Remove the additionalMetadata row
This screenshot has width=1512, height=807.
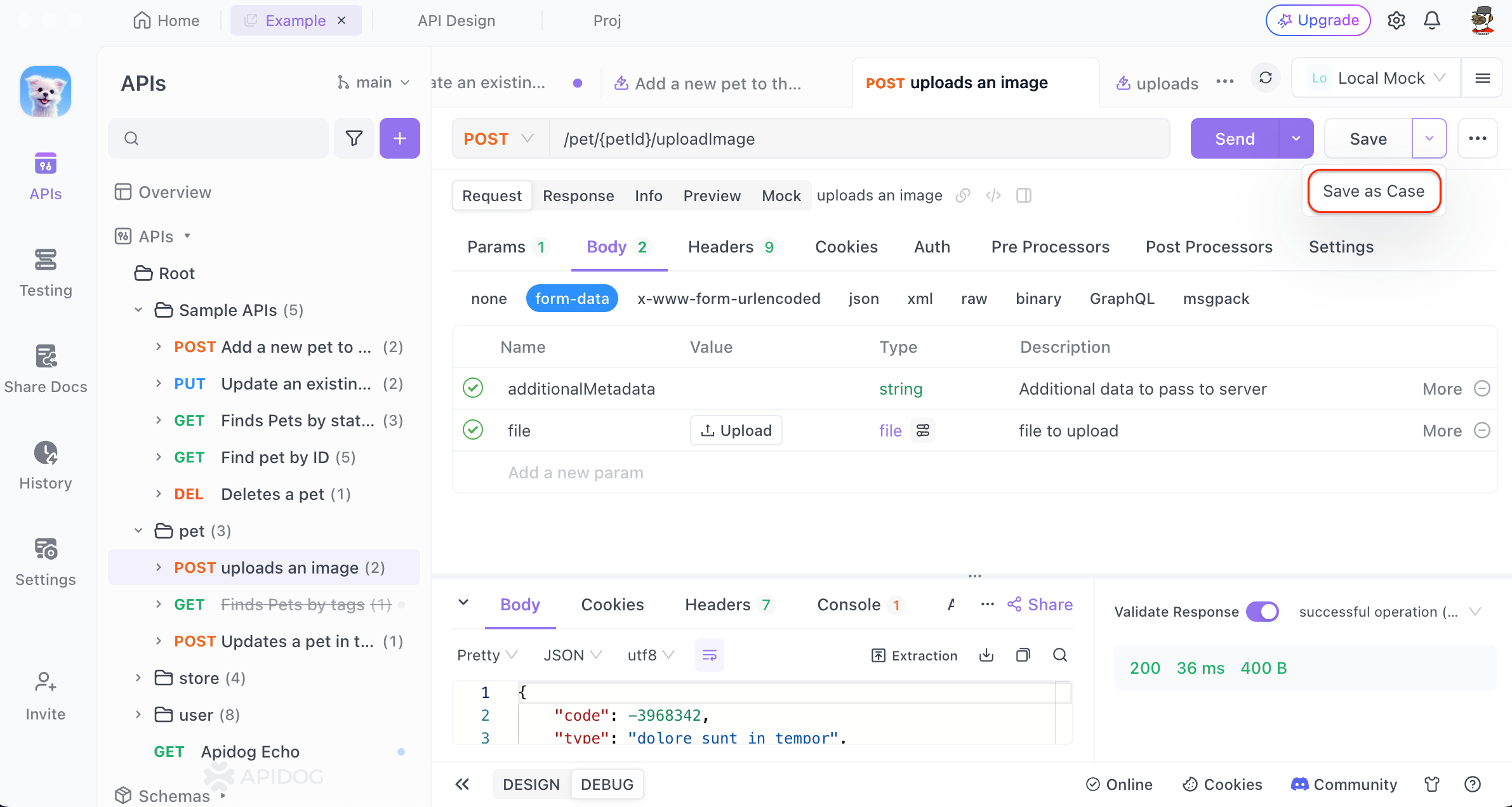(x=1482, y=388)
